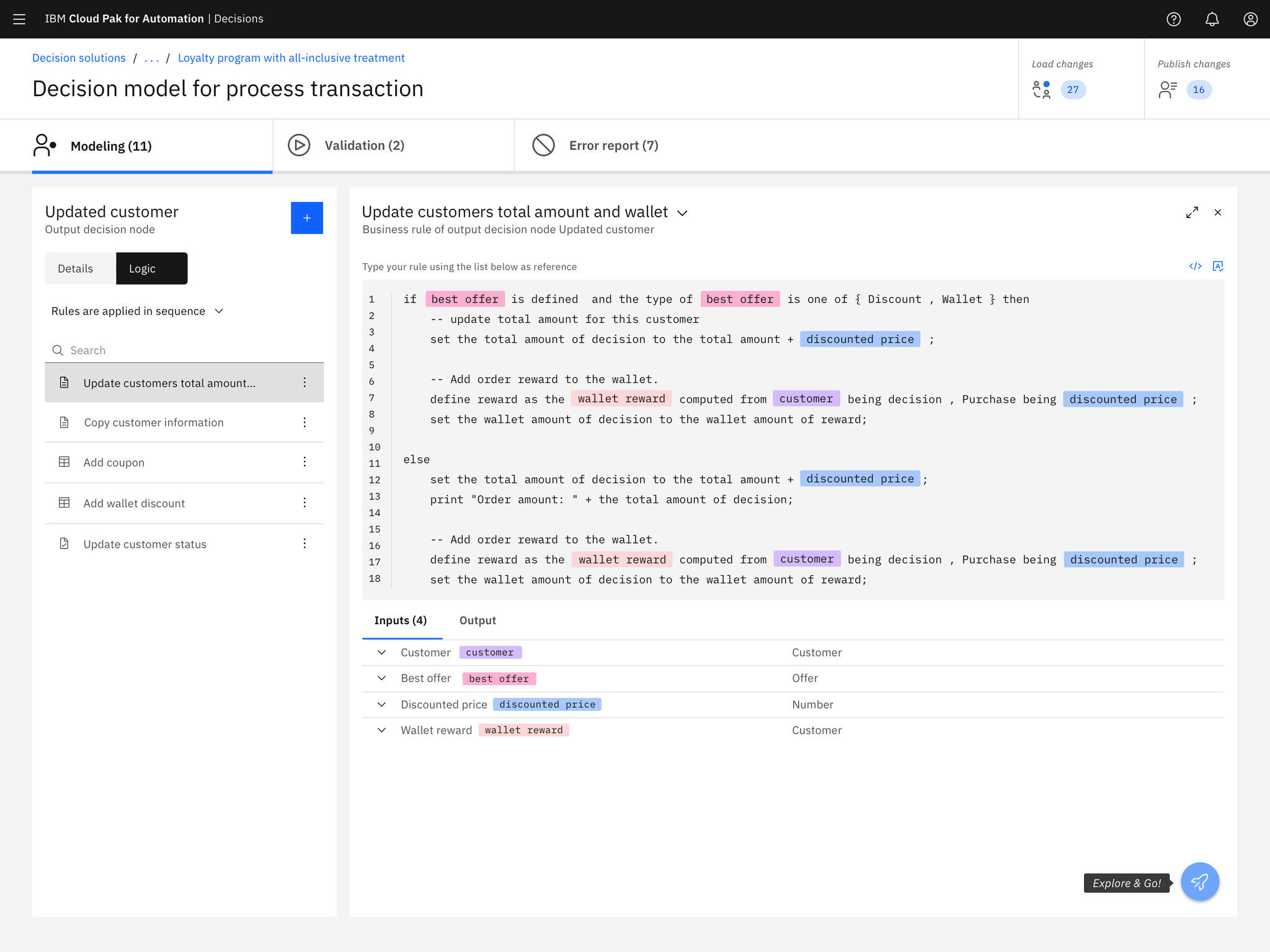Image resolution: width=1270 pixels, height=952 pixels.
Task: Click the Explore & Go rocket button
Action: click(1200, 881)
